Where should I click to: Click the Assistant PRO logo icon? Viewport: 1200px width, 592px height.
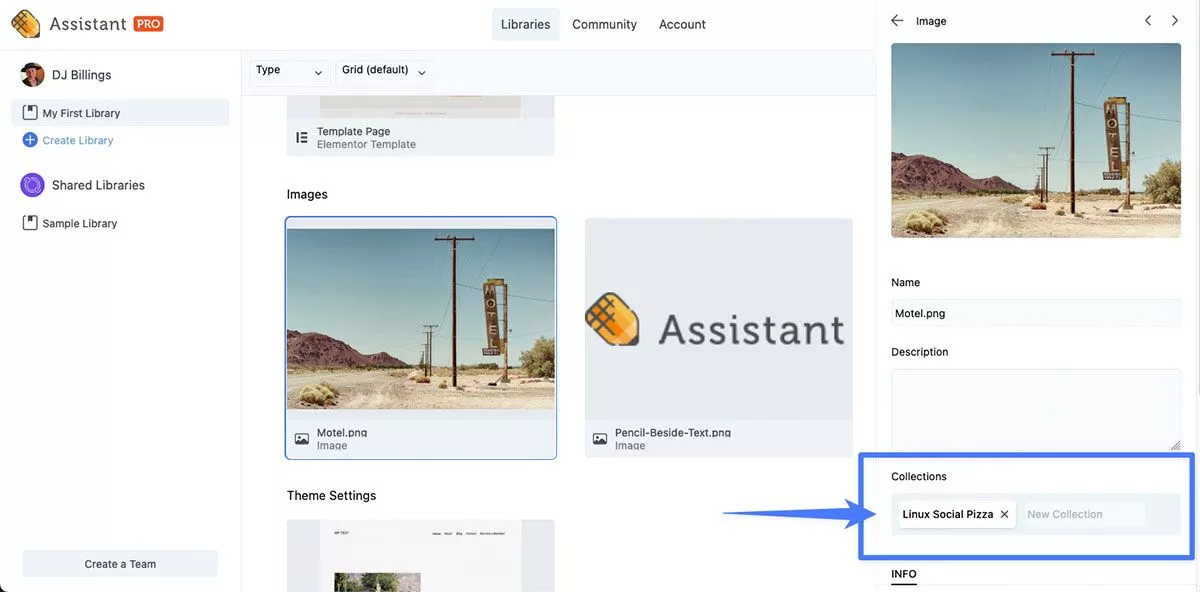pos(25,23)
